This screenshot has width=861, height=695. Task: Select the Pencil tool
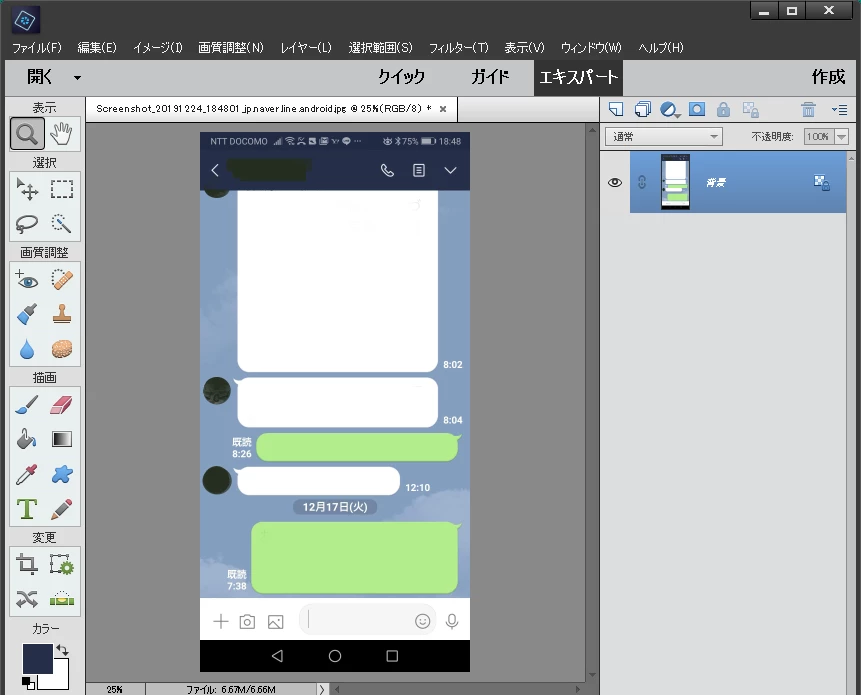[62, 509]
